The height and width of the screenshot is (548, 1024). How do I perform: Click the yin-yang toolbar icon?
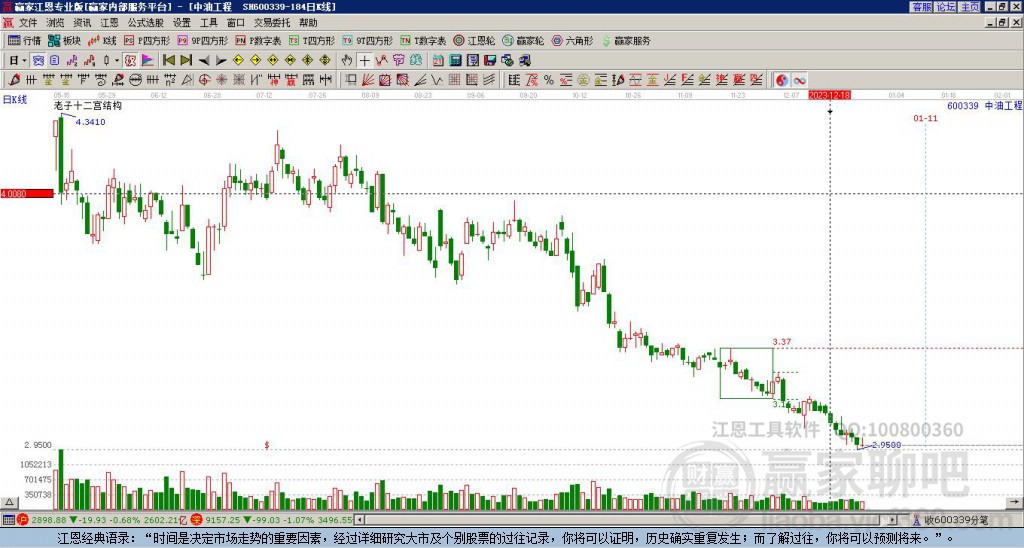[x=782, y=80]
